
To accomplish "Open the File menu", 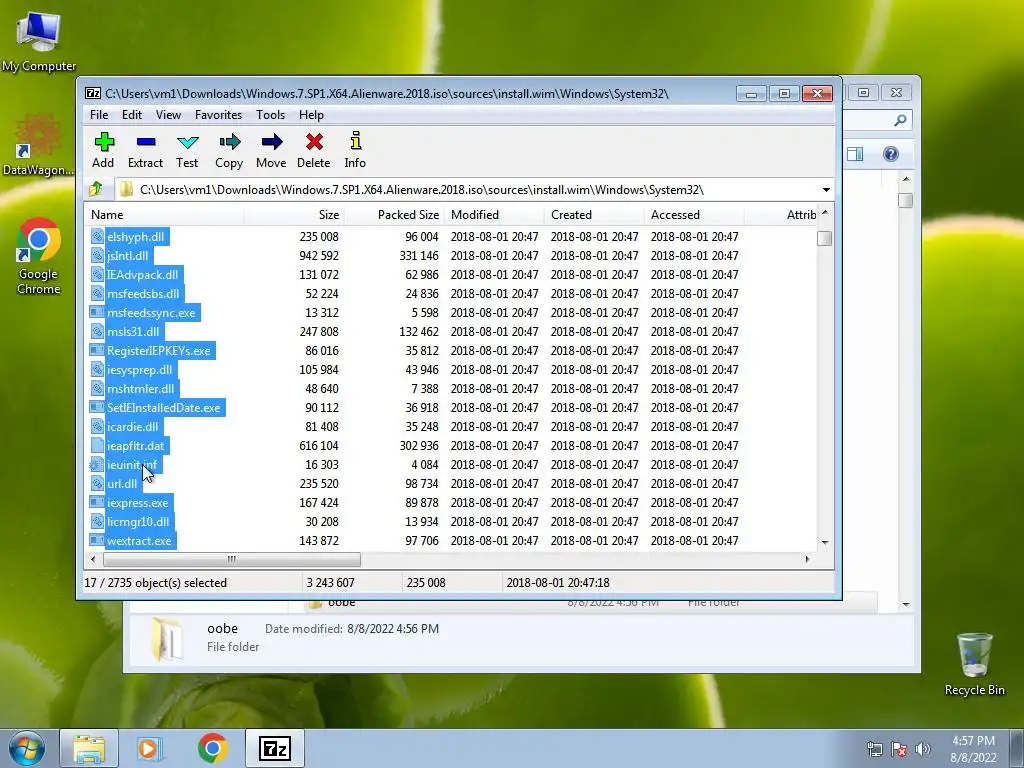I will 99,115.
